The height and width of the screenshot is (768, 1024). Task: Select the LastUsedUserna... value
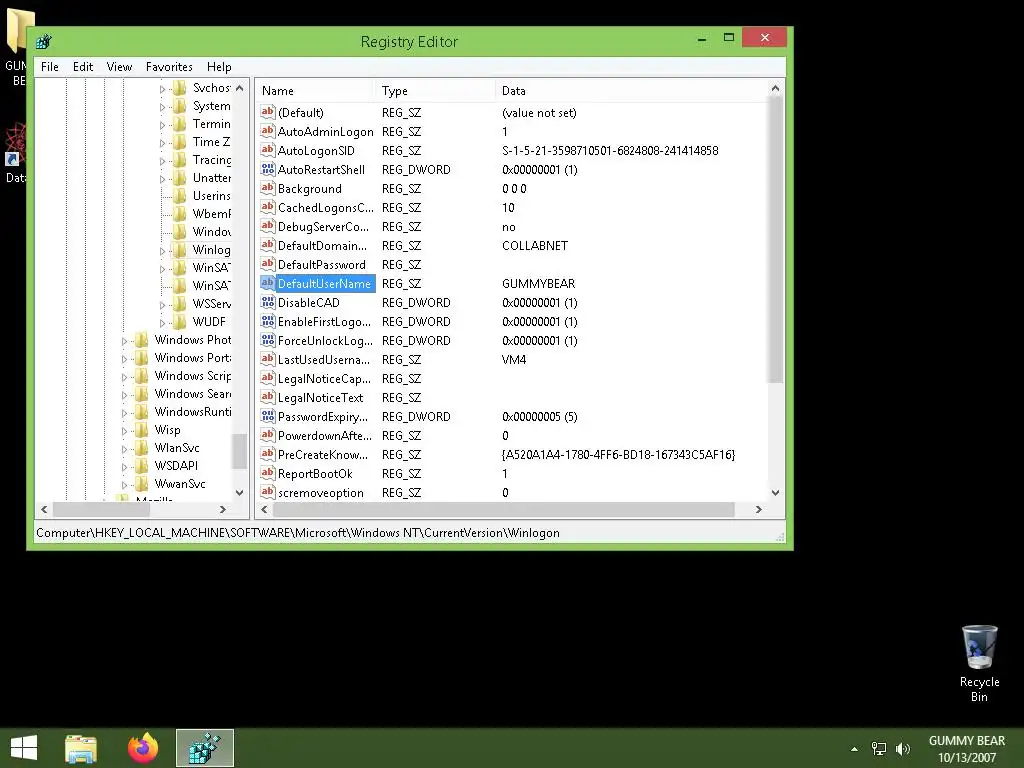[x=324, y=359]
